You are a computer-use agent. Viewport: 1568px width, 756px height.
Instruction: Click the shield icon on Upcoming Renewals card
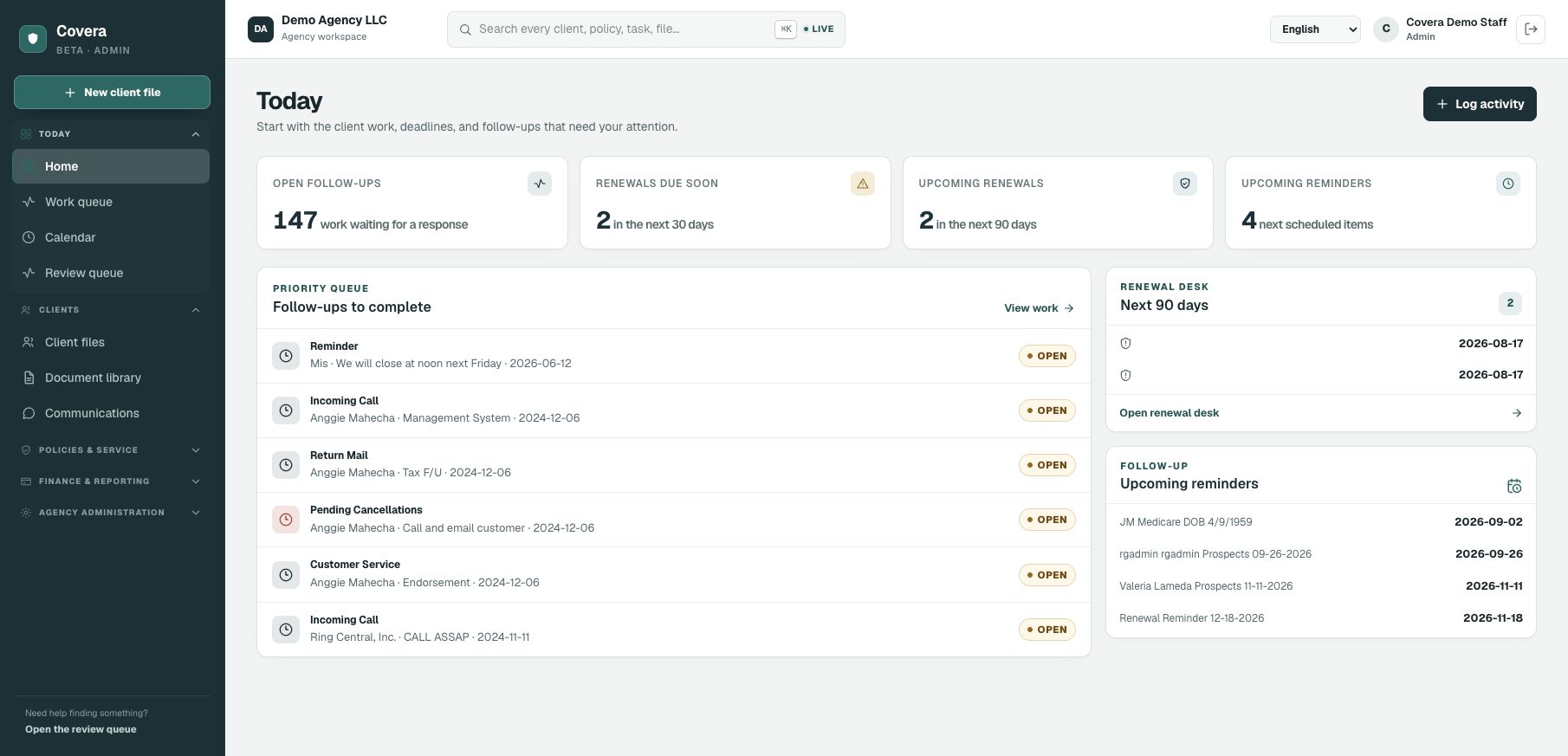coord(1184,184)
